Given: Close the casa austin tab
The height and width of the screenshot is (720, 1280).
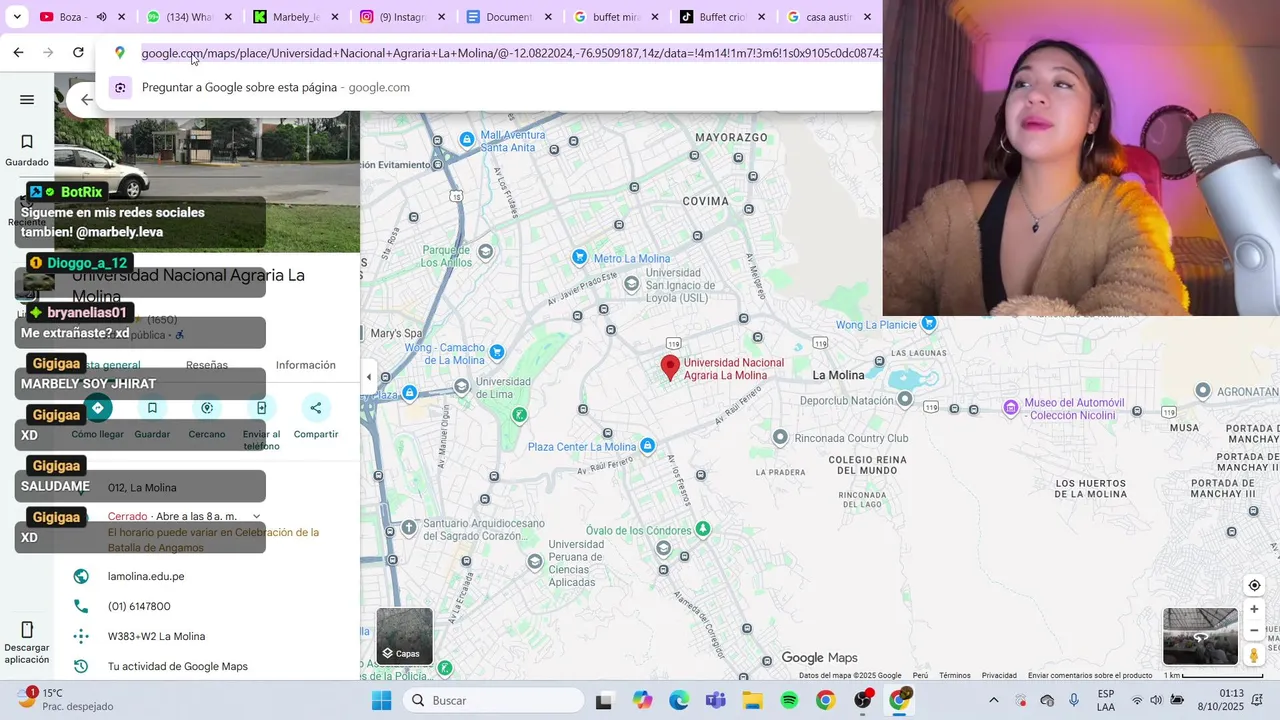Looking at the screenshot, I should [x=867, y=17].
